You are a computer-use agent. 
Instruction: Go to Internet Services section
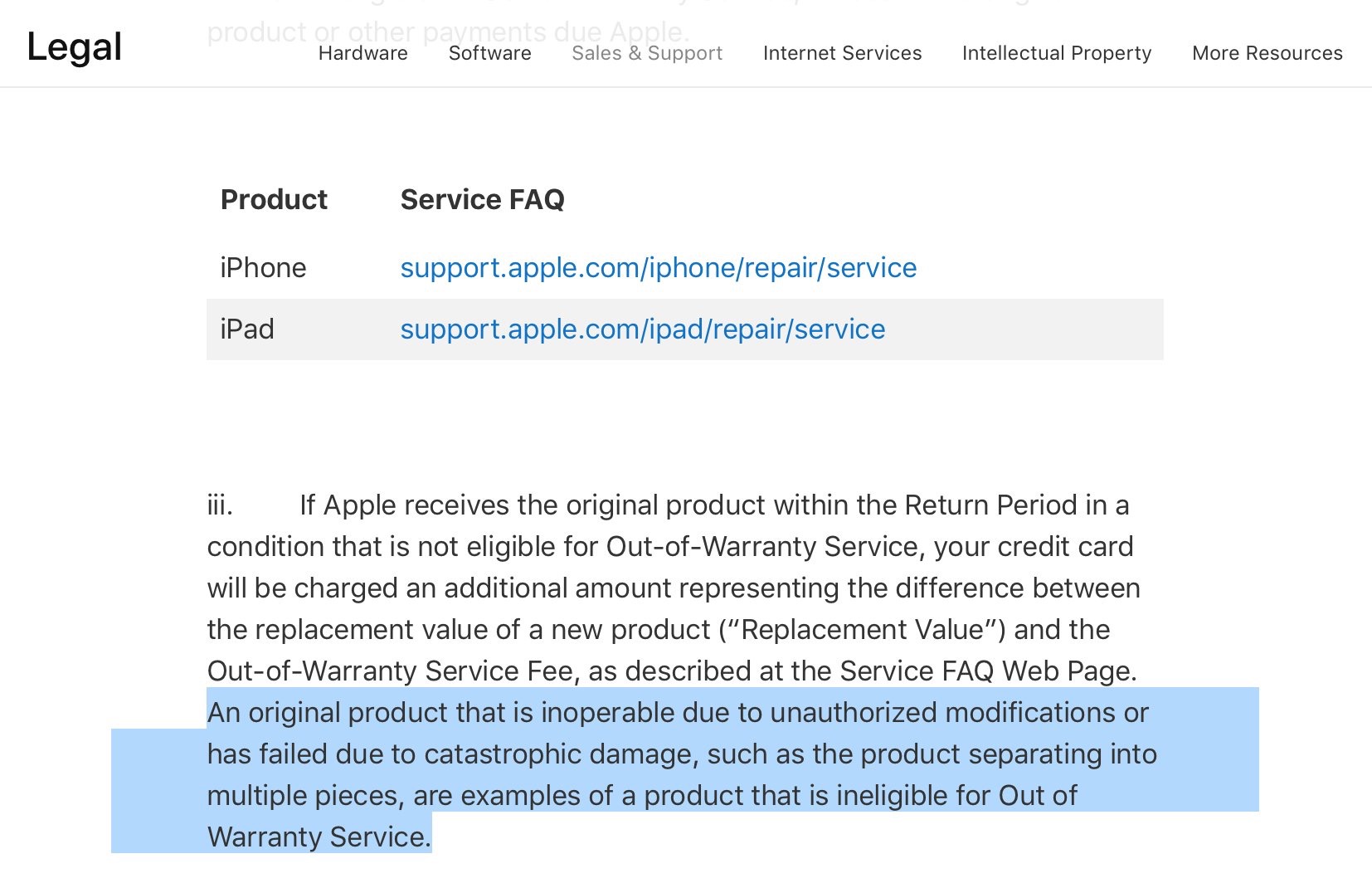coord(842,53)
